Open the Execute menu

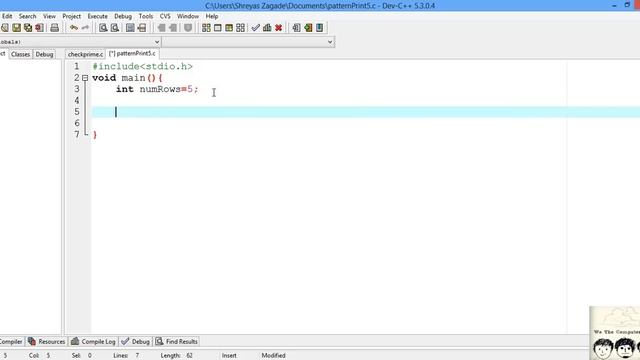pyautogui.click(x=98, y=16)
